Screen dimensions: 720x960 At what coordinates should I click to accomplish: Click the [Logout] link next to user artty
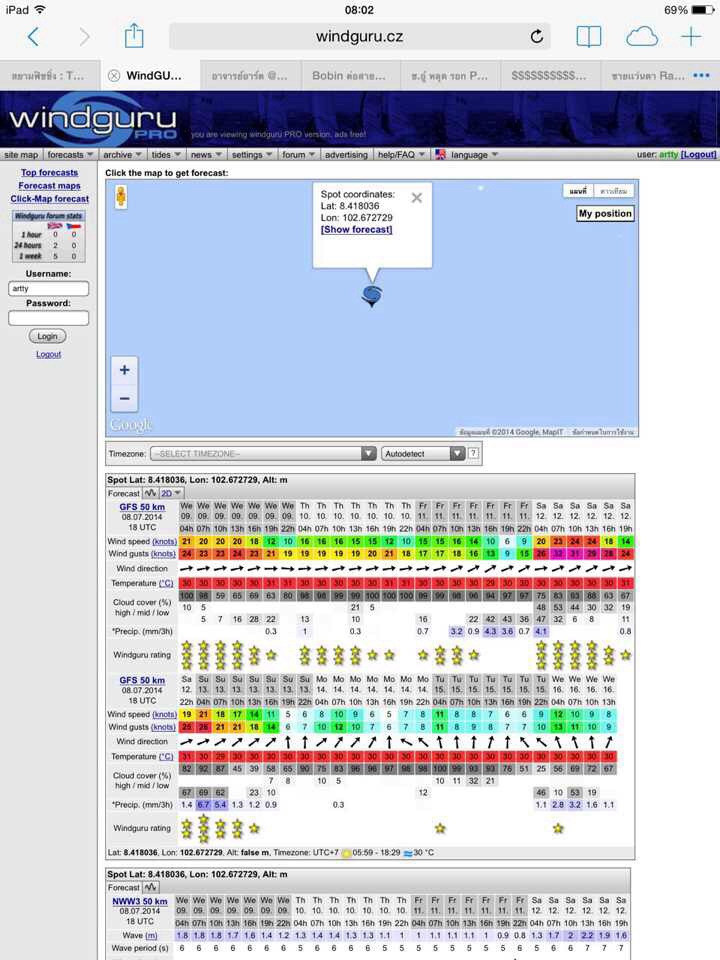pyautogui.click(x=698, y=154)
